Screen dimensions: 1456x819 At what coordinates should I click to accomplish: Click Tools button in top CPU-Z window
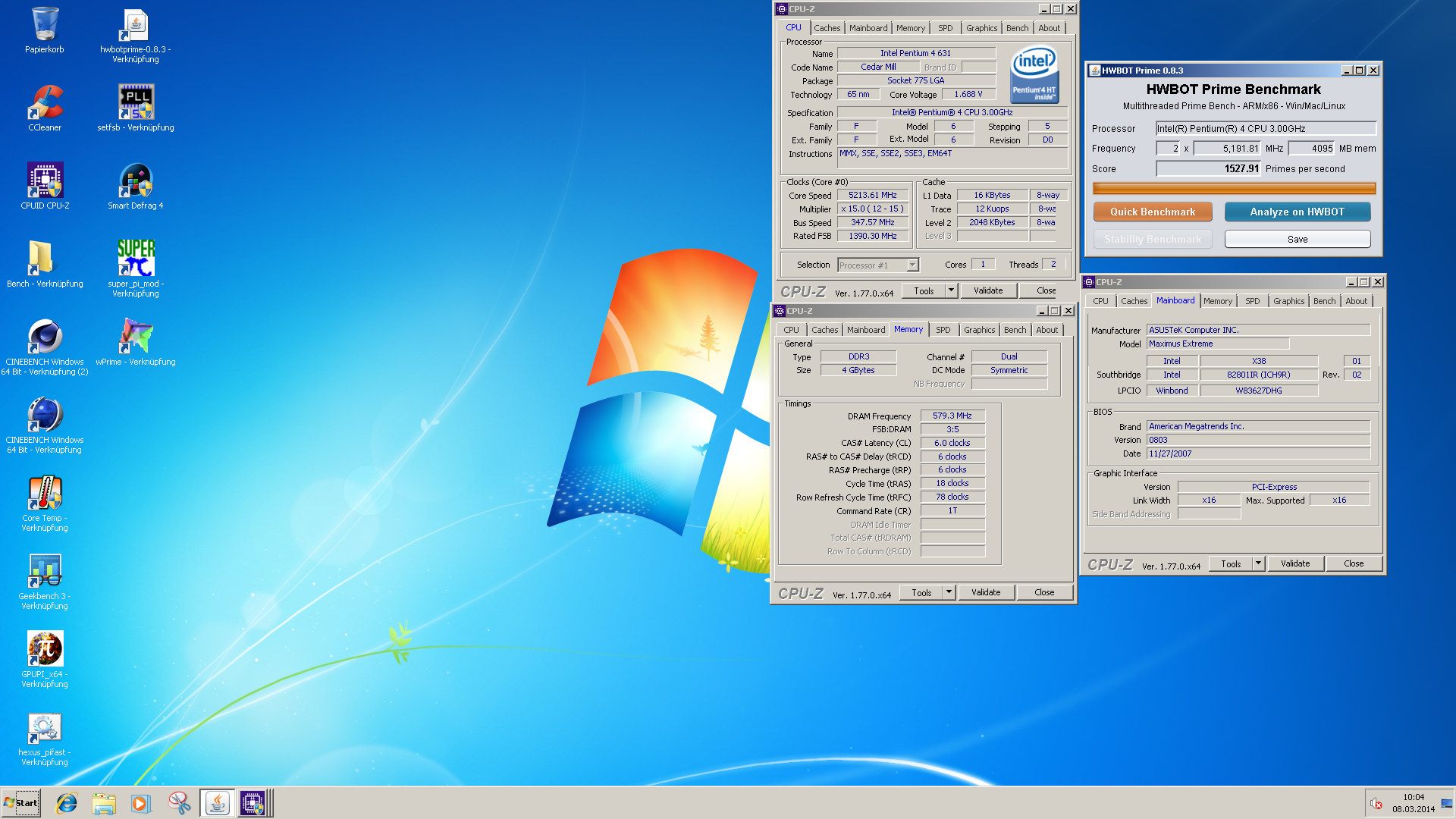click(x=924, y=290)
